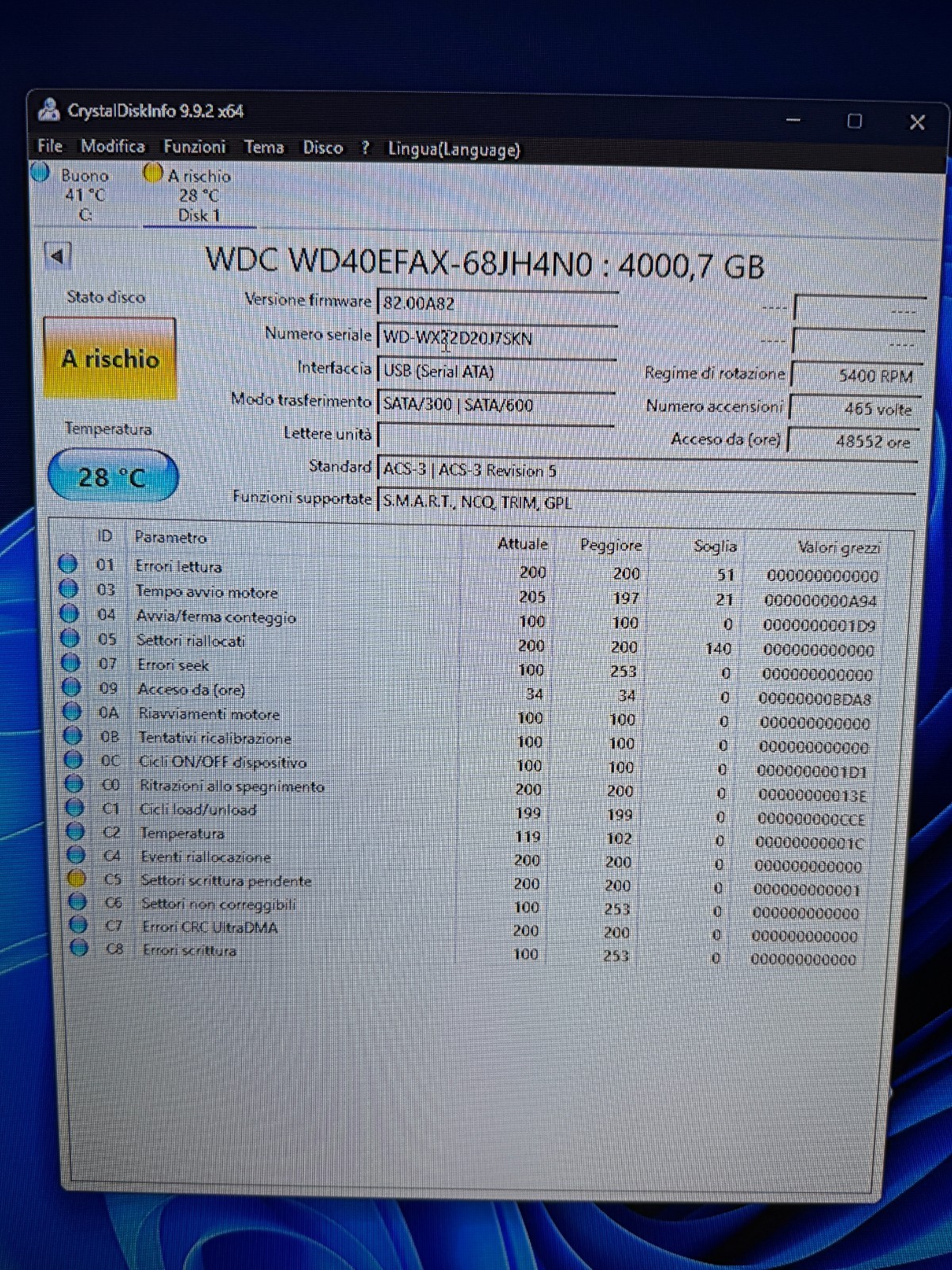The image size is (952, 1270).
Task: Click the status dot for attribute 09
Action: pyautogui.click(x=71, y=687)
